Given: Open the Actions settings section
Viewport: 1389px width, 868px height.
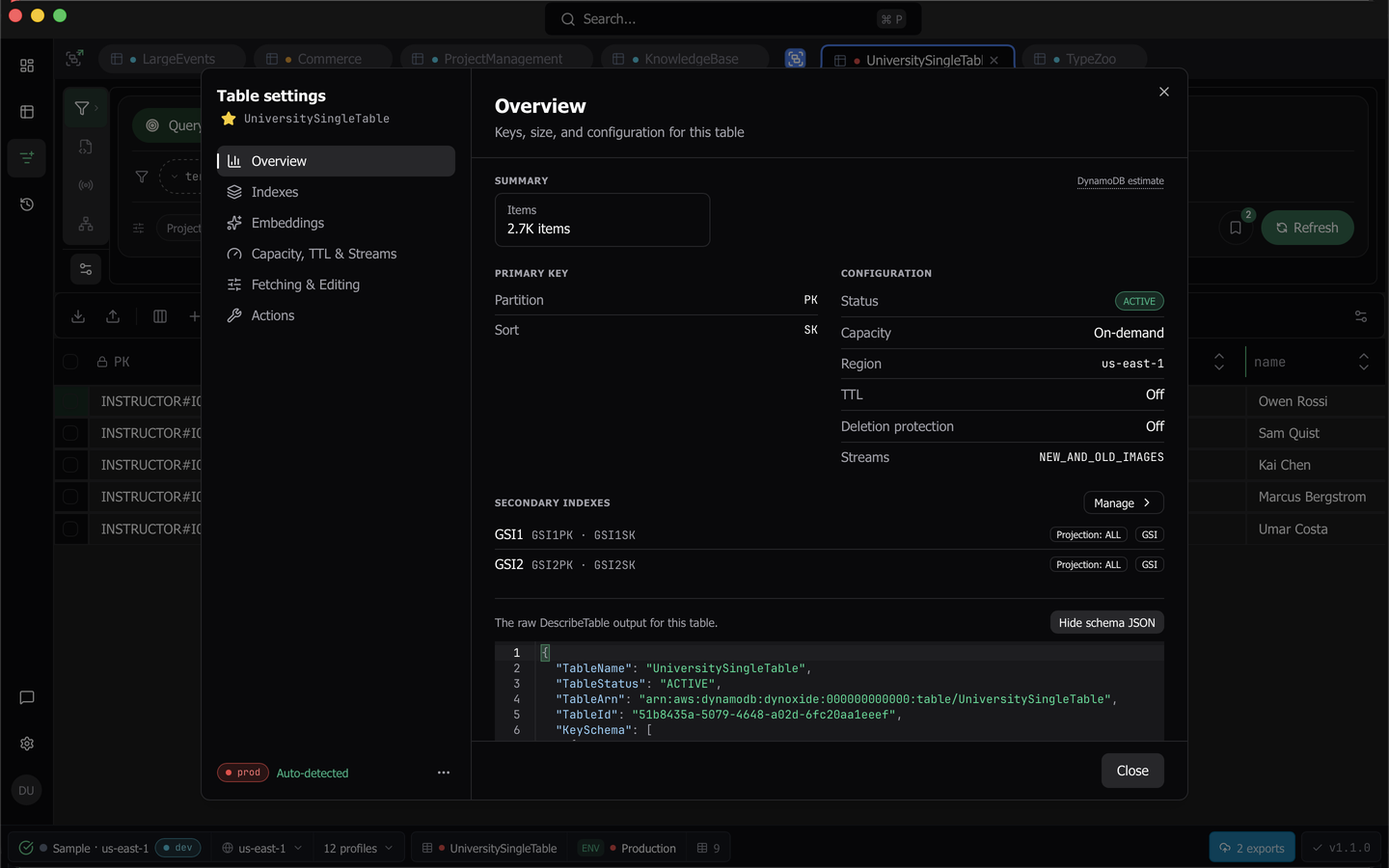Looking at the screenshot, I should point(336,315).
